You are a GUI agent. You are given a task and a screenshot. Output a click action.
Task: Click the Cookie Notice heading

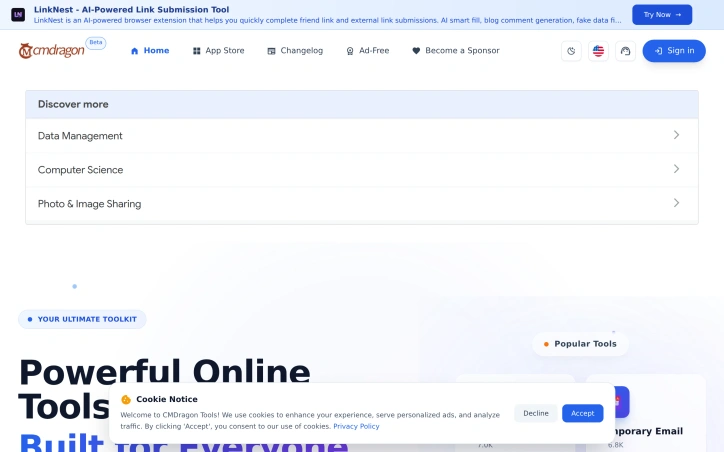click(x=167, y=399)
